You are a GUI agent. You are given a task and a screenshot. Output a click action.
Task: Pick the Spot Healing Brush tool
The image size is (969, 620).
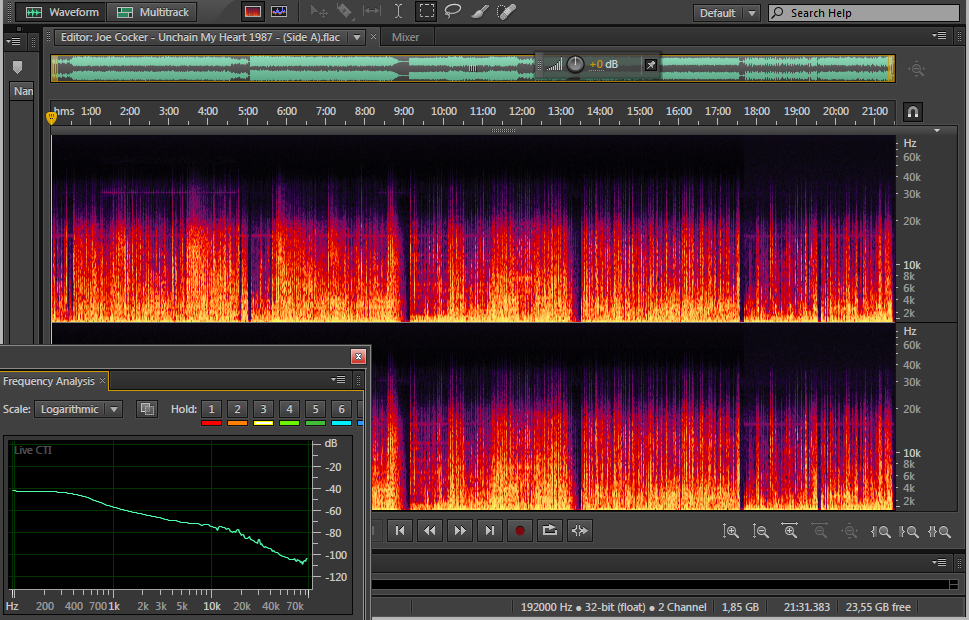click(507, 12)
